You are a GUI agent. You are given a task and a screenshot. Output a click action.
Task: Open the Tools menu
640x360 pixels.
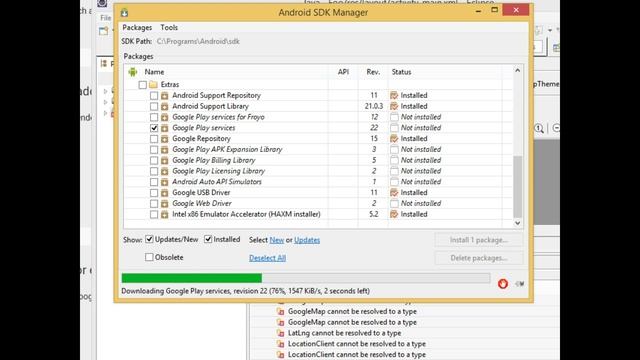point(169,27)
